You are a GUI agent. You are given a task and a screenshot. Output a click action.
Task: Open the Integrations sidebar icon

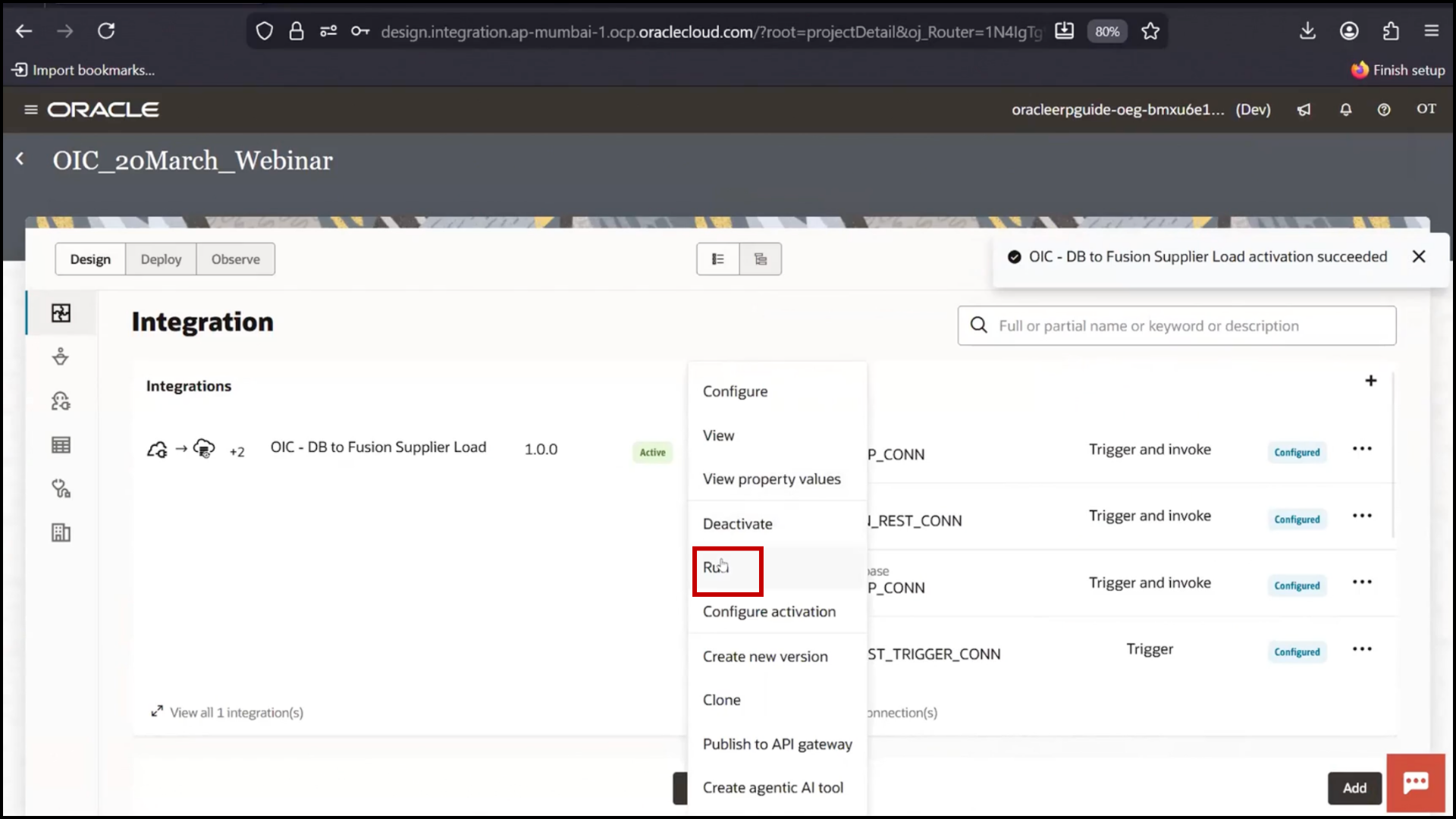[x=61, y=313]
